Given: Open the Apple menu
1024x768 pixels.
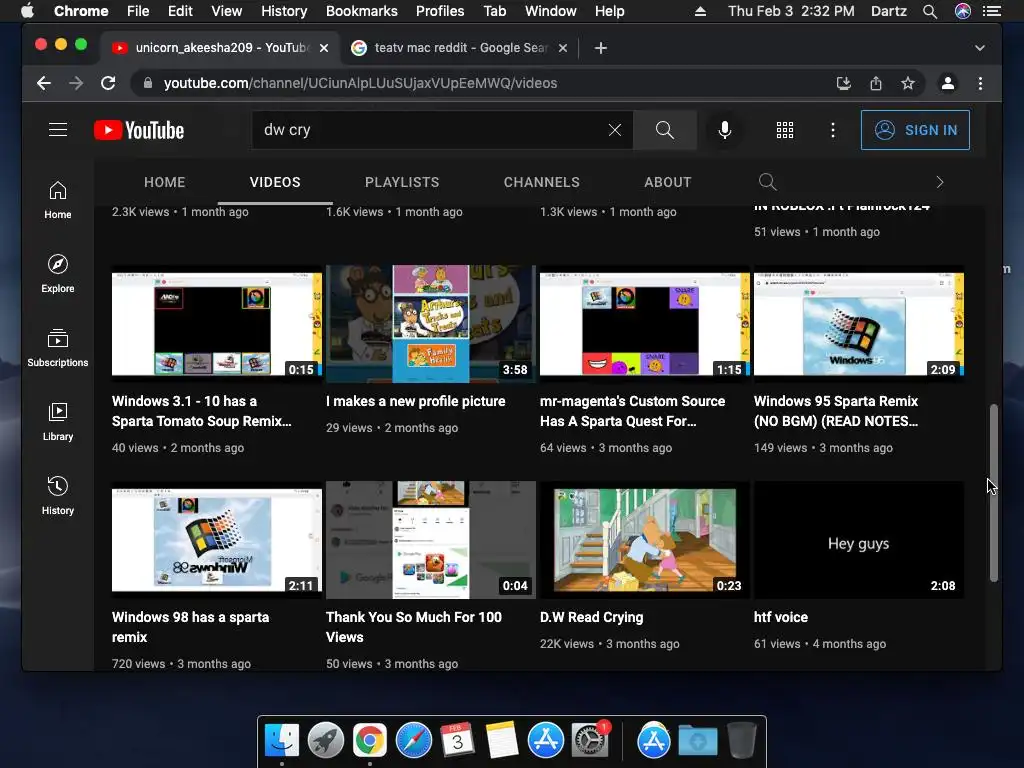Looking at the screenshot, I should 27,11.
